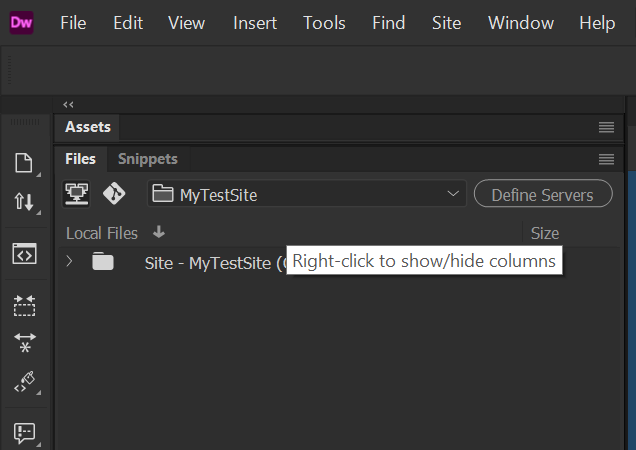This screenshot has height=450, width=636.
Task: Click the Size column header
Action: pos(545,233)
